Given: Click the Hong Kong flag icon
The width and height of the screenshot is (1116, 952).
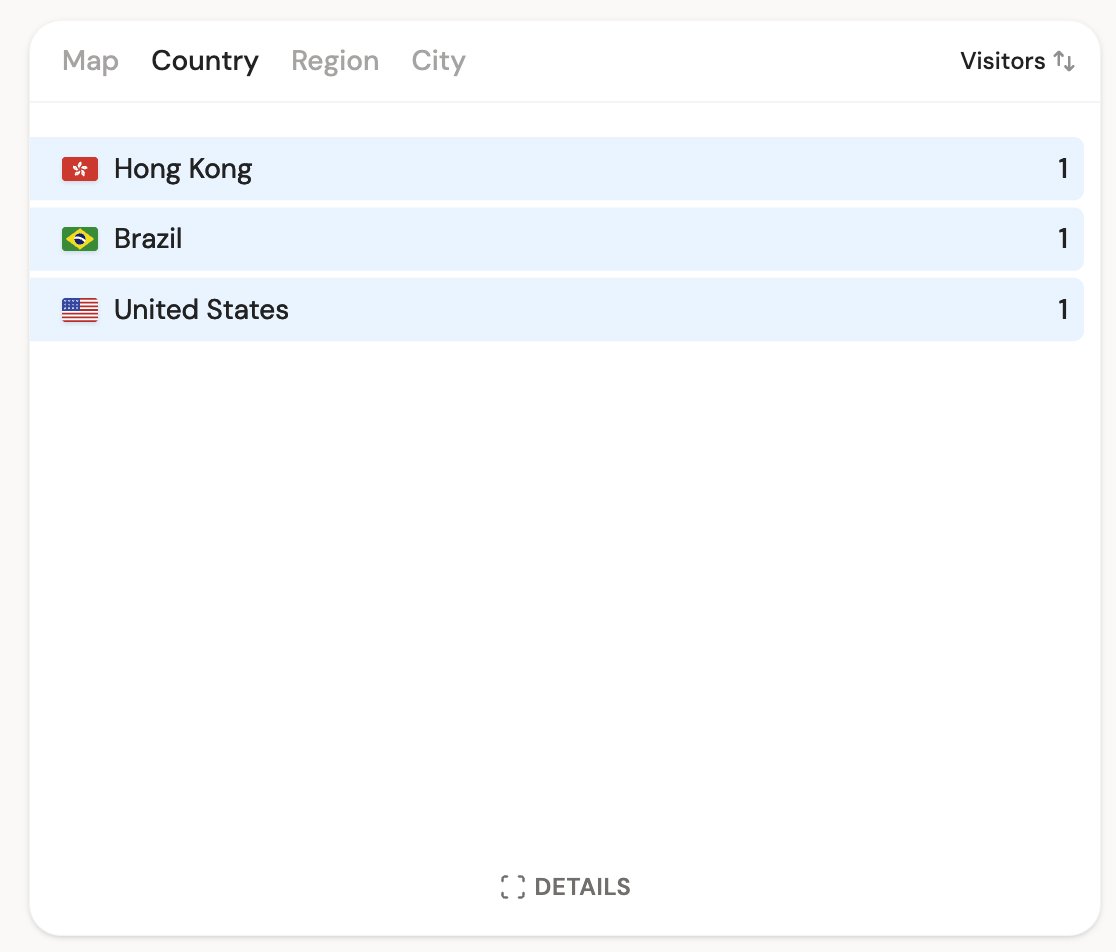Looking at the screenshot, I should 79,168.
